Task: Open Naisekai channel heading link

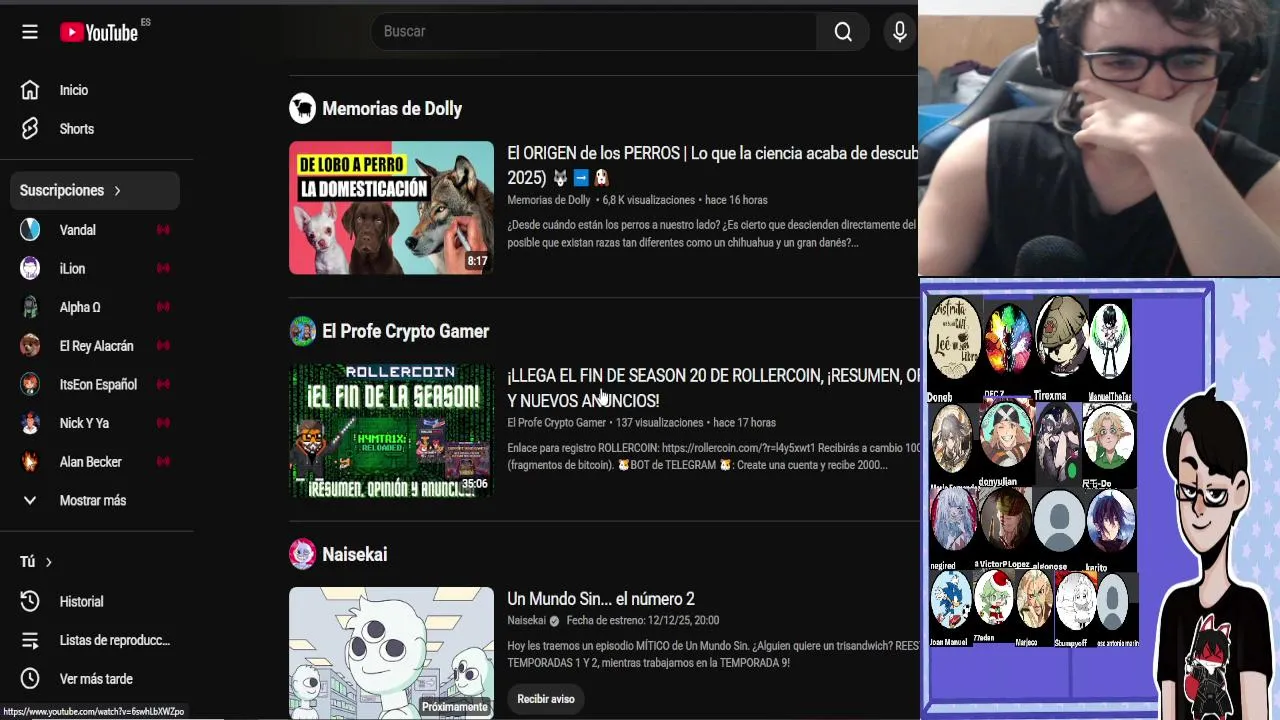Action: pos(354,554)
